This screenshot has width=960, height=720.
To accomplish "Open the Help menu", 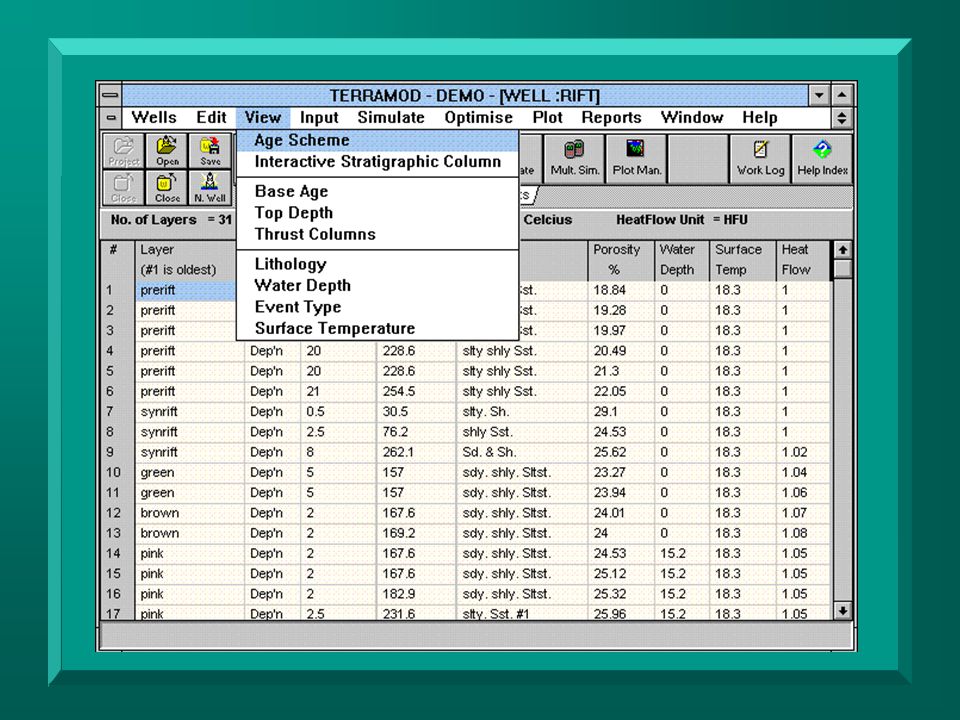I will pos(760,118).
